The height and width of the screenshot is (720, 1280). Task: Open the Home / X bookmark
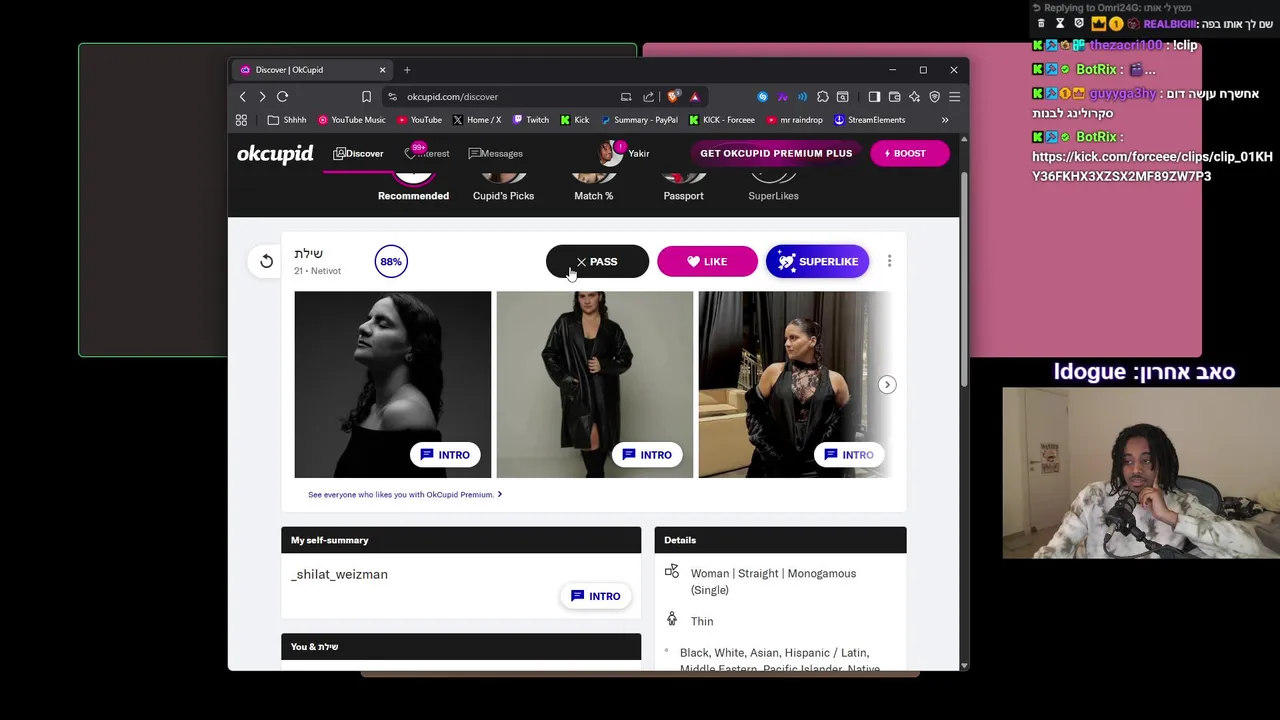[477, 120]
